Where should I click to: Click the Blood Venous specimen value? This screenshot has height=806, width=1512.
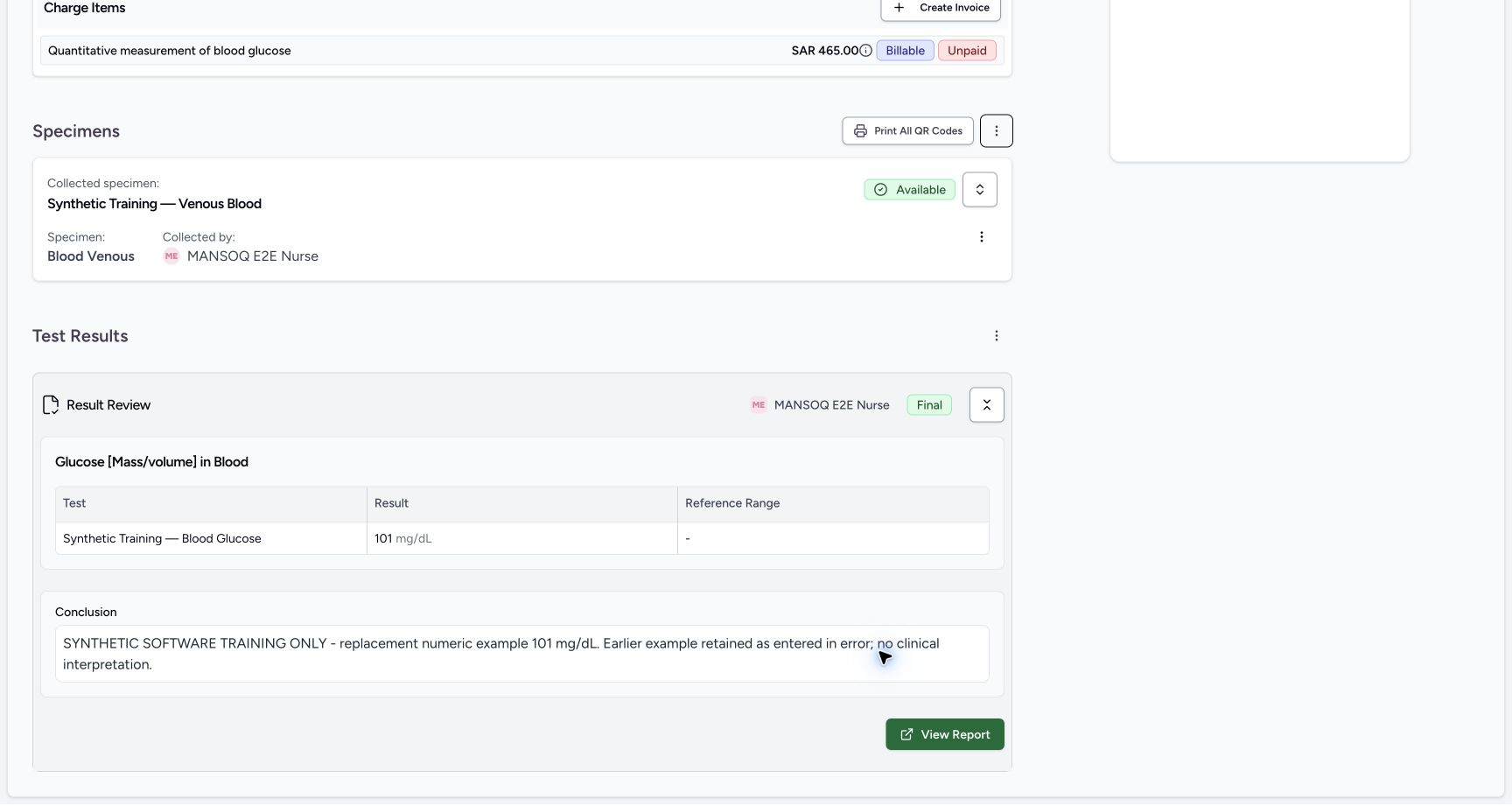[91, 256]
